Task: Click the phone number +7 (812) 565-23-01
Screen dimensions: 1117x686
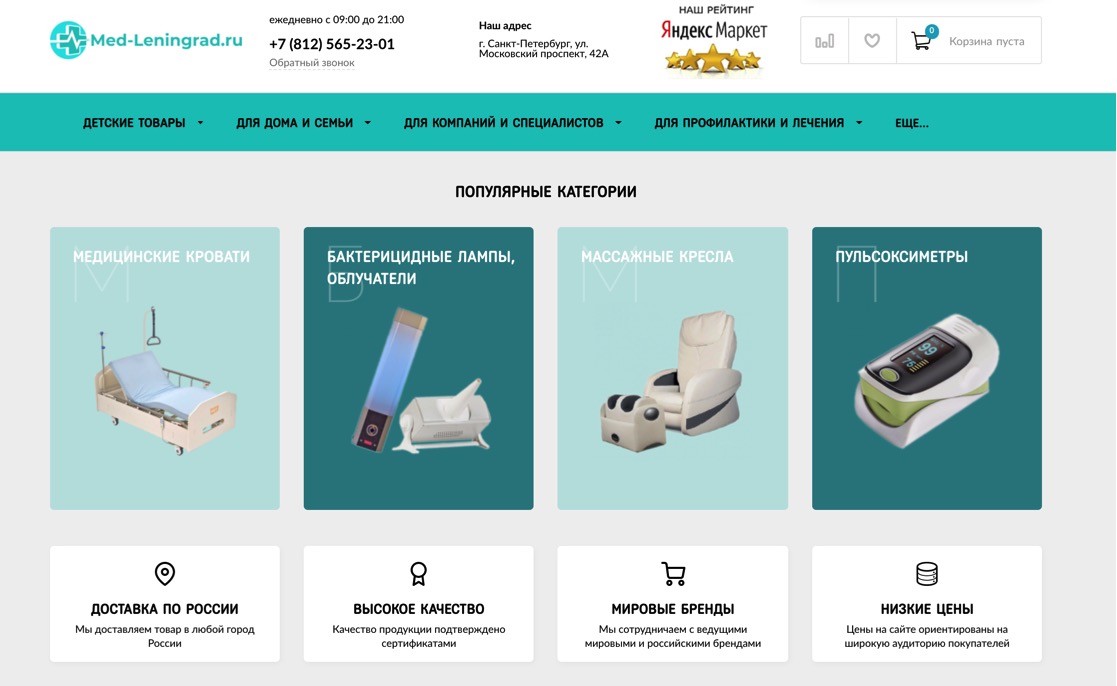Action: 331,44
